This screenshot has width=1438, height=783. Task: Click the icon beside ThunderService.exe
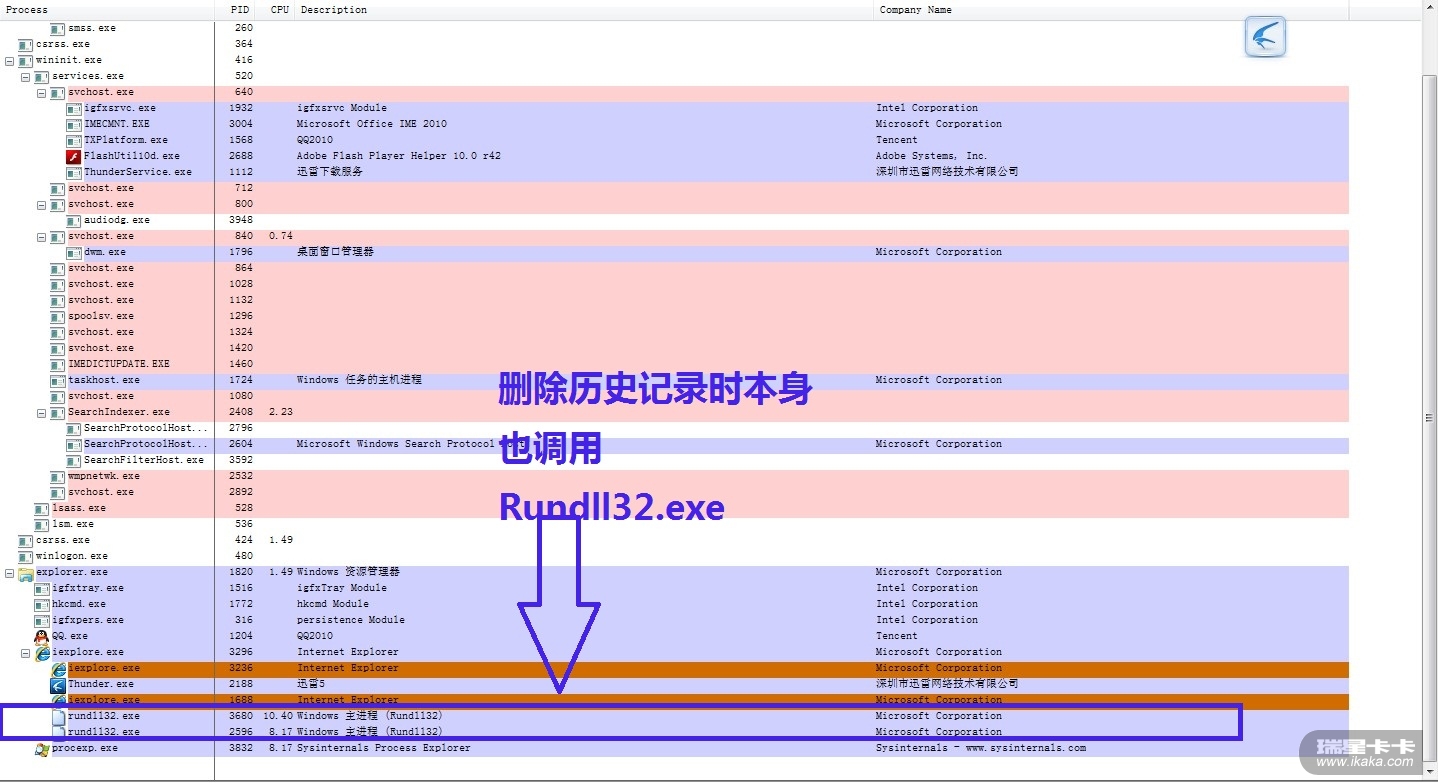[74, 172]
